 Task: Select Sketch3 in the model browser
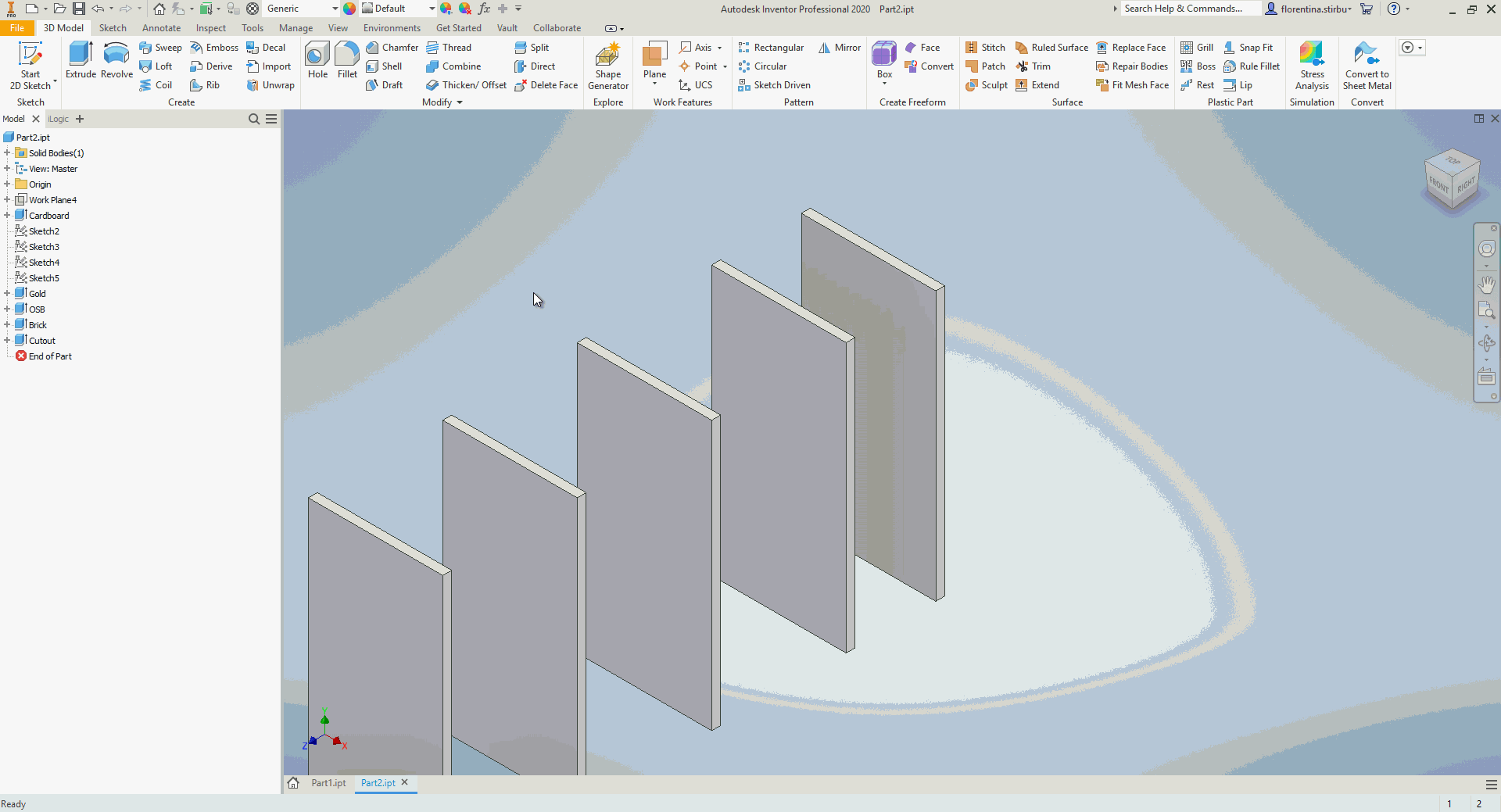[44, 247]
